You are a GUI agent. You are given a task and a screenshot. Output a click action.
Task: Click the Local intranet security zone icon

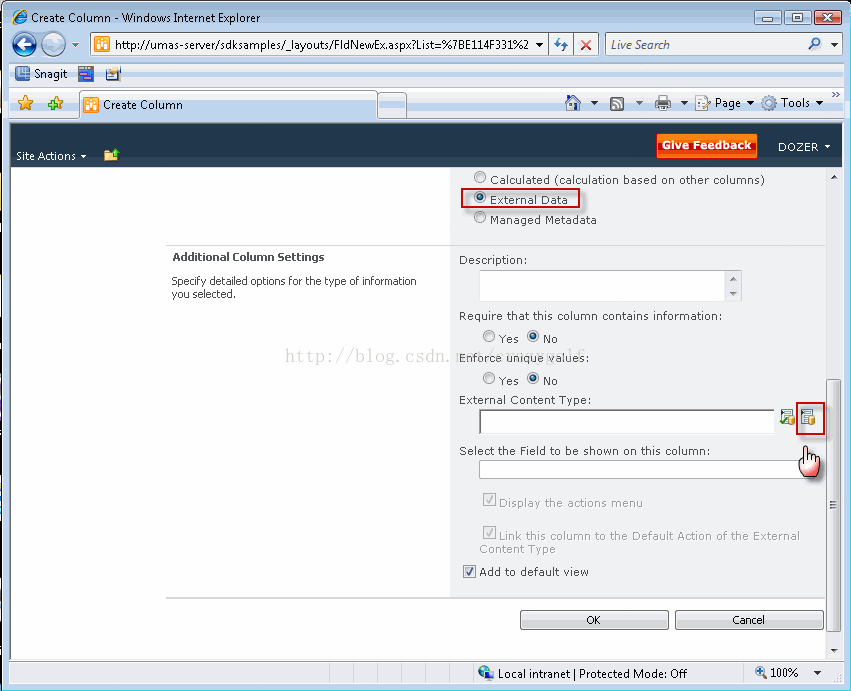tap(486, 673)
